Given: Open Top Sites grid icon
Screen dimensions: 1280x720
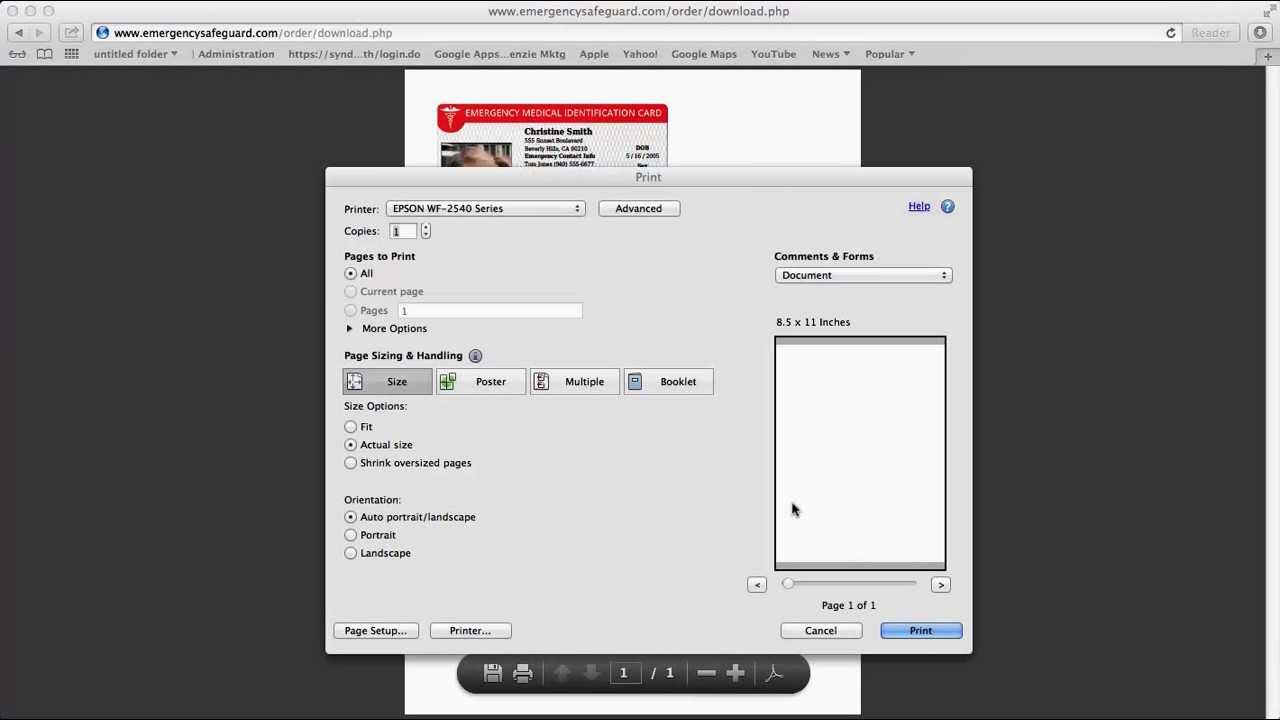Looking at the screenshot, I should [x=72, y=54].
